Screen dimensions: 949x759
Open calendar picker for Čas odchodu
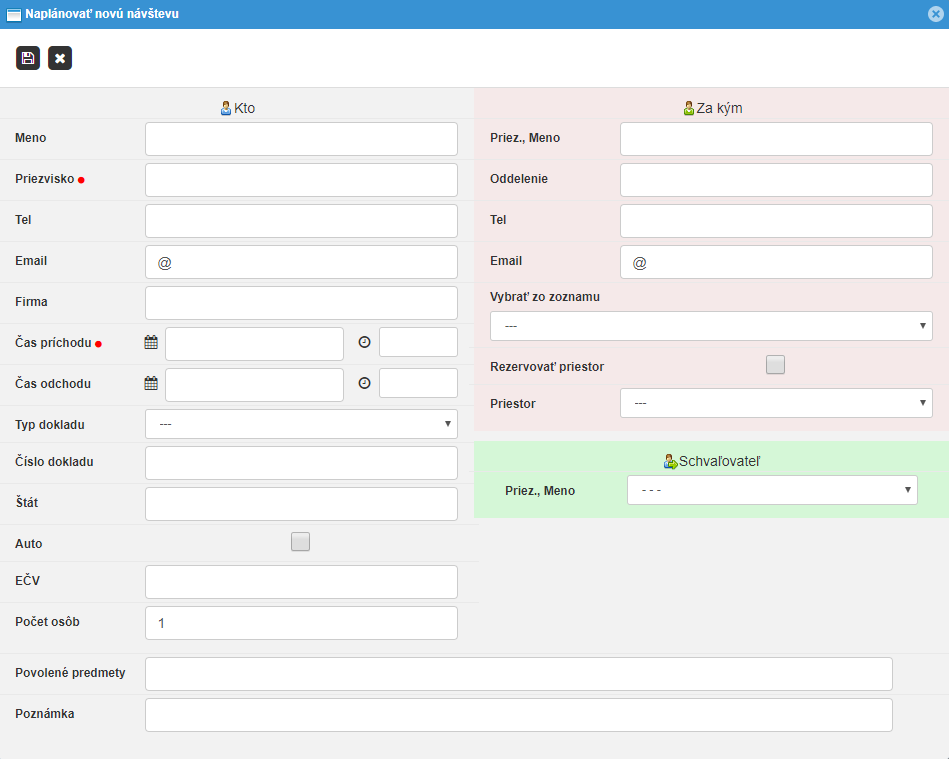pos(151,383)
